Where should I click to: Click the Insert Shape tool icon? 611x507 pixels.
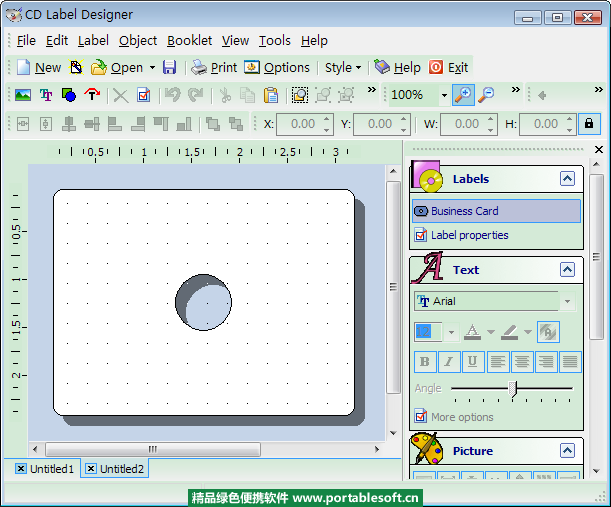[69, 95]
